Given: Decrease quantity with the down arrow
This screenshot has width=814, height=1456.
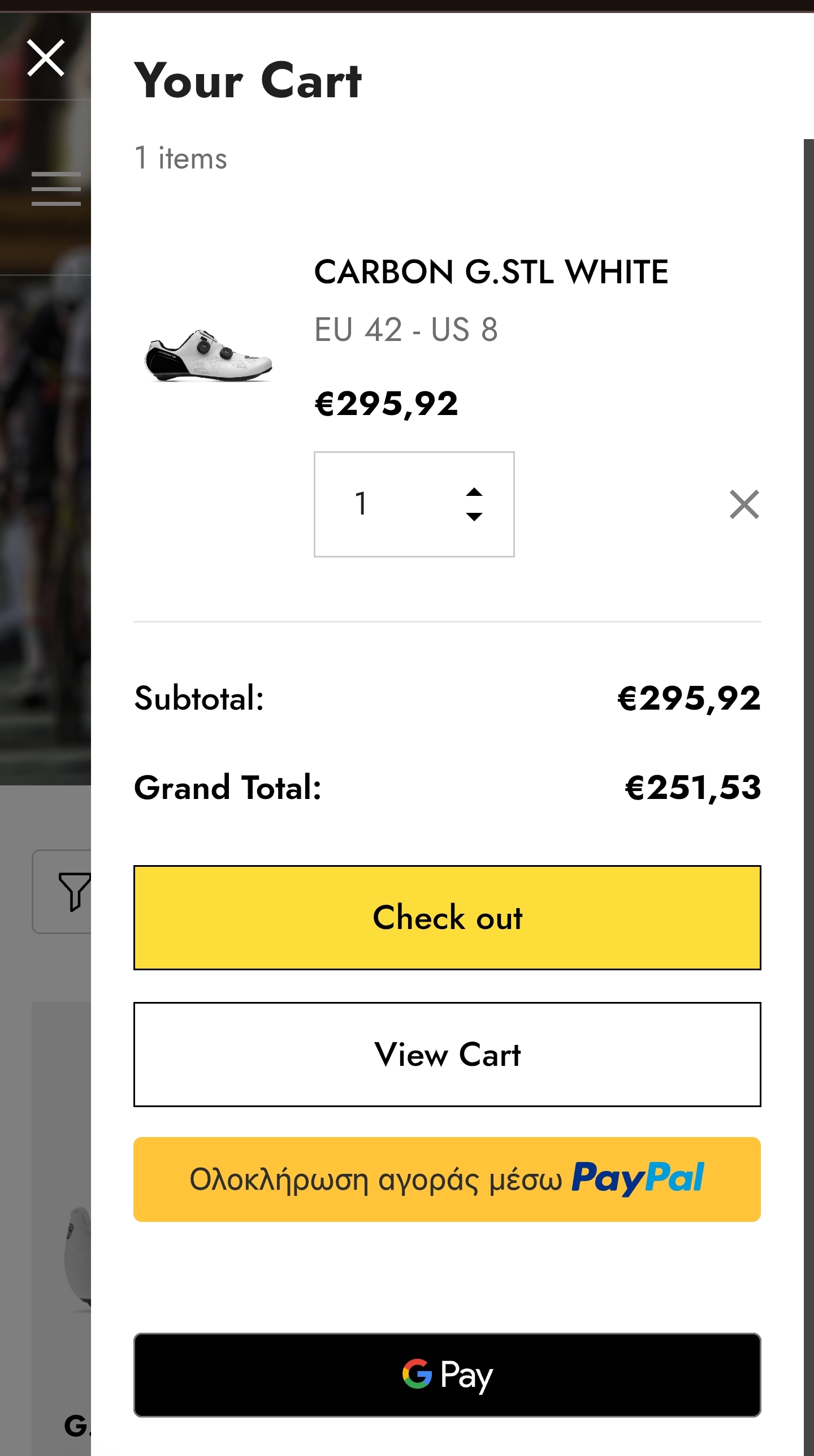Looking at the screenshot, I should (474, 516).
